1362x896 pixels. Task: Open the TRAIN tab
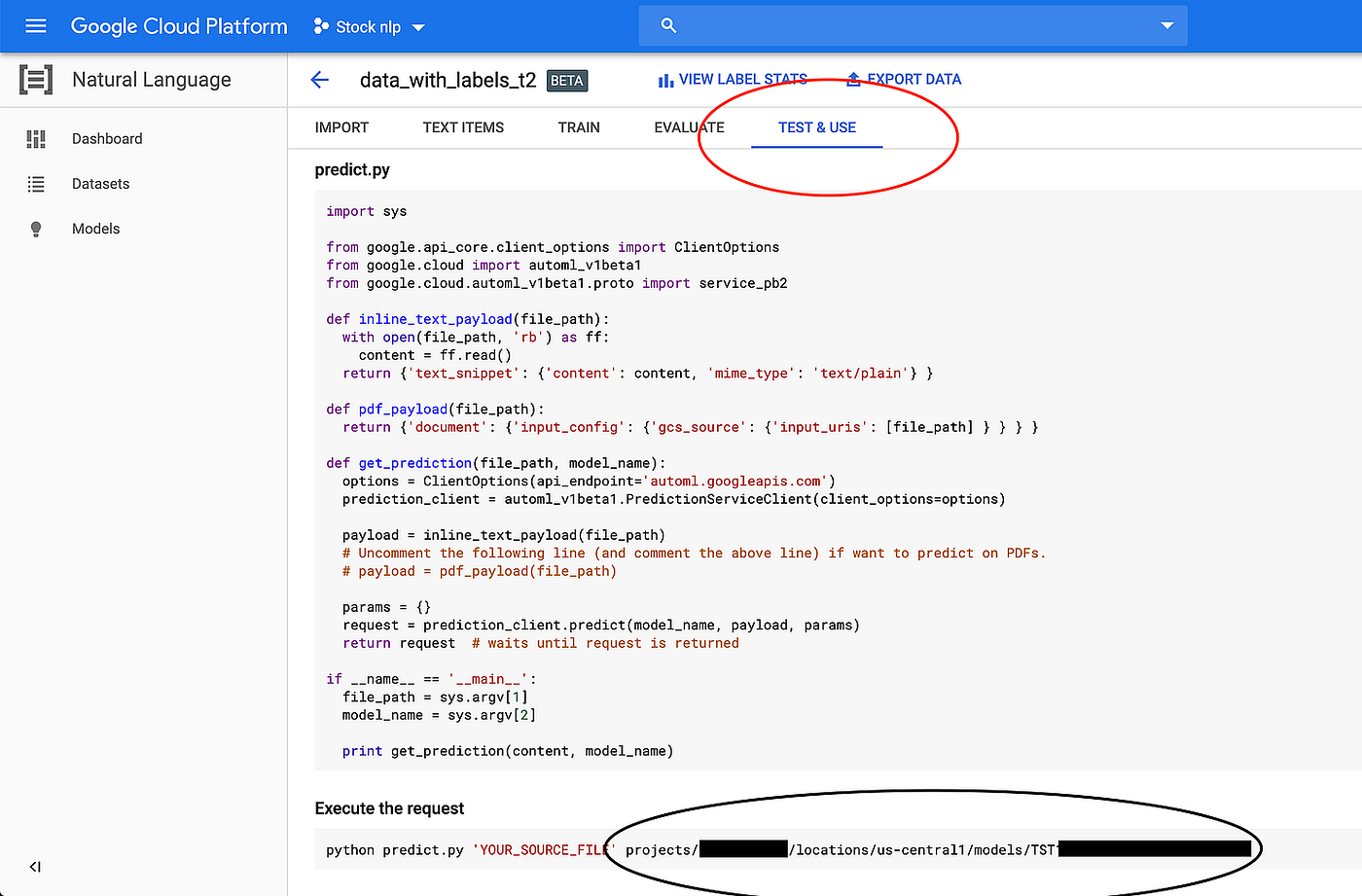click(x=579, y=127)
